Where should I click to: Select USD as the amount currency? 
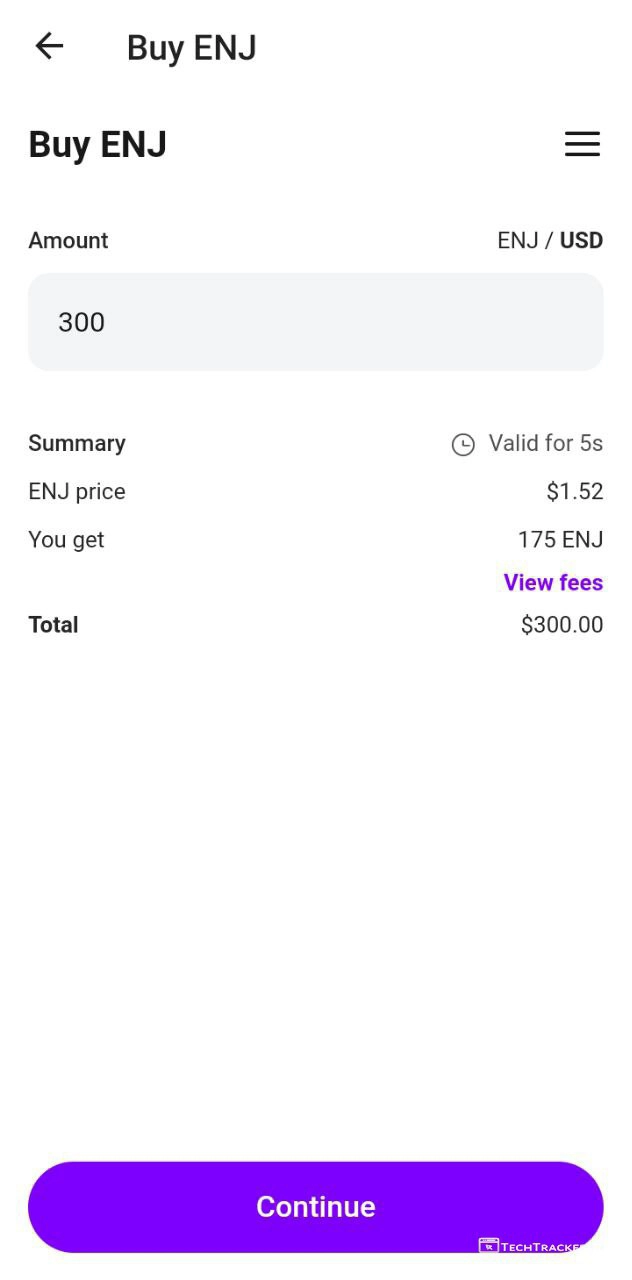[x=581, y=241]
